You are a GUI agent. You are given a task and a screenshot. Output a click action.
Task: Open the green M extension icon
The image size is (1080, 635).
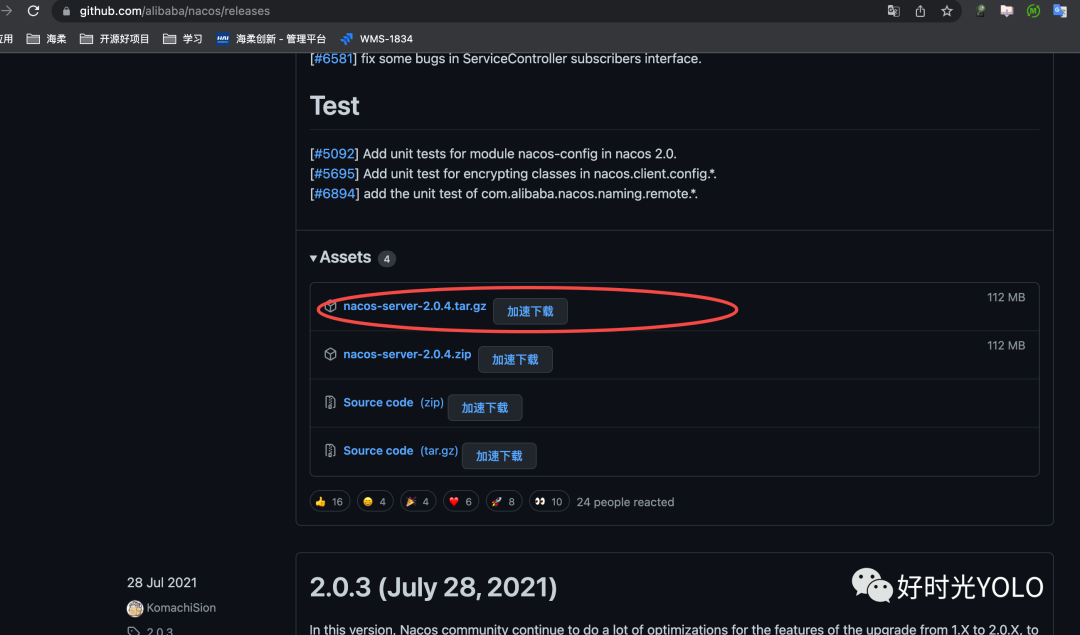tap(1033, 11)
